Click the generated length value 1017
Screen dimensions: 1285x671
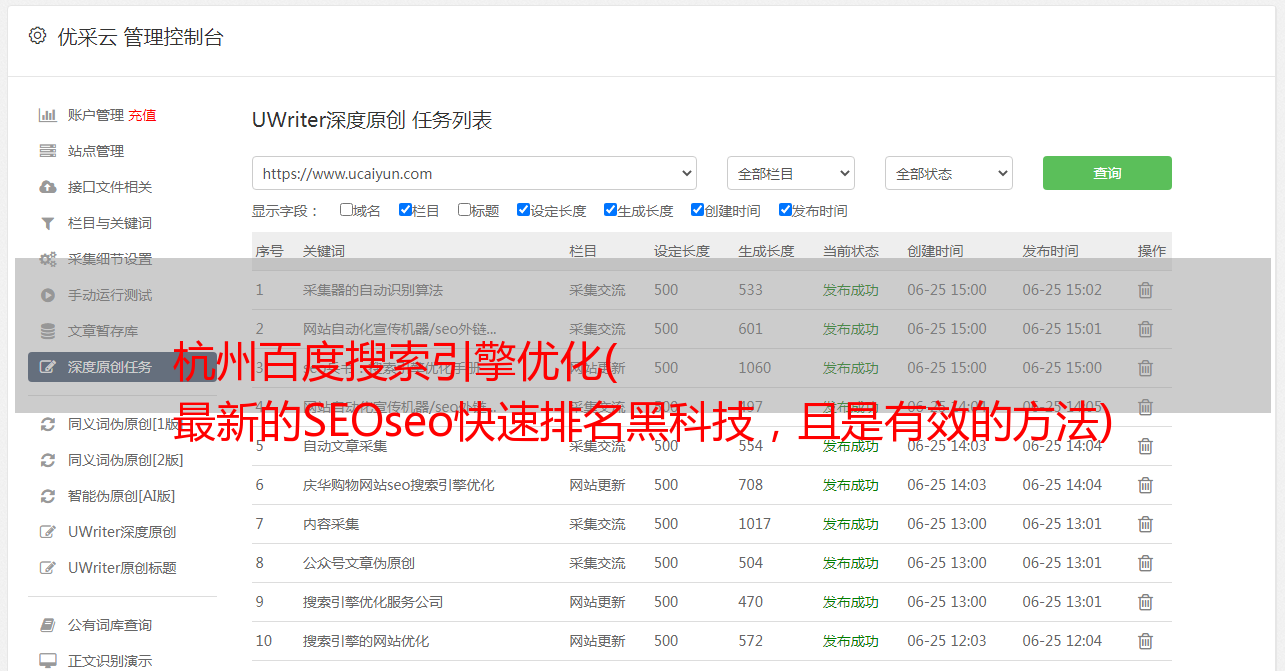tap(755, 524)
